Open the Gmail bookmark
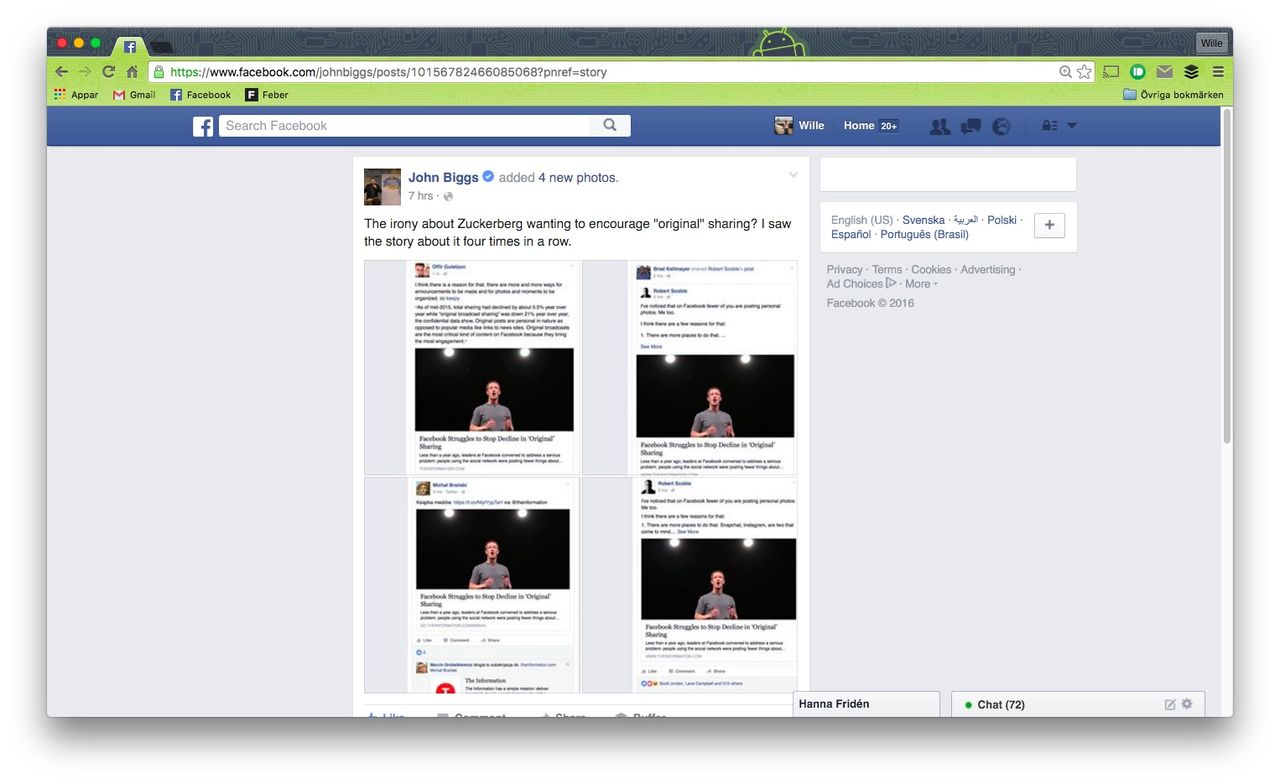Viewport: 1280px width, 784px height. click(x=134, y=95)
